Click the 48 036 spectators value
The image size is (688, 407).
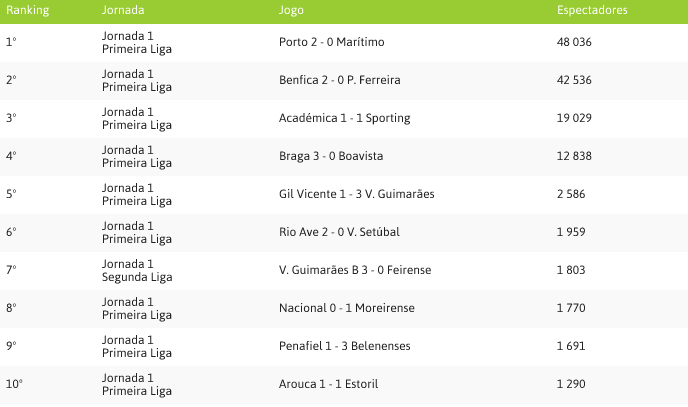coord(574,42)
